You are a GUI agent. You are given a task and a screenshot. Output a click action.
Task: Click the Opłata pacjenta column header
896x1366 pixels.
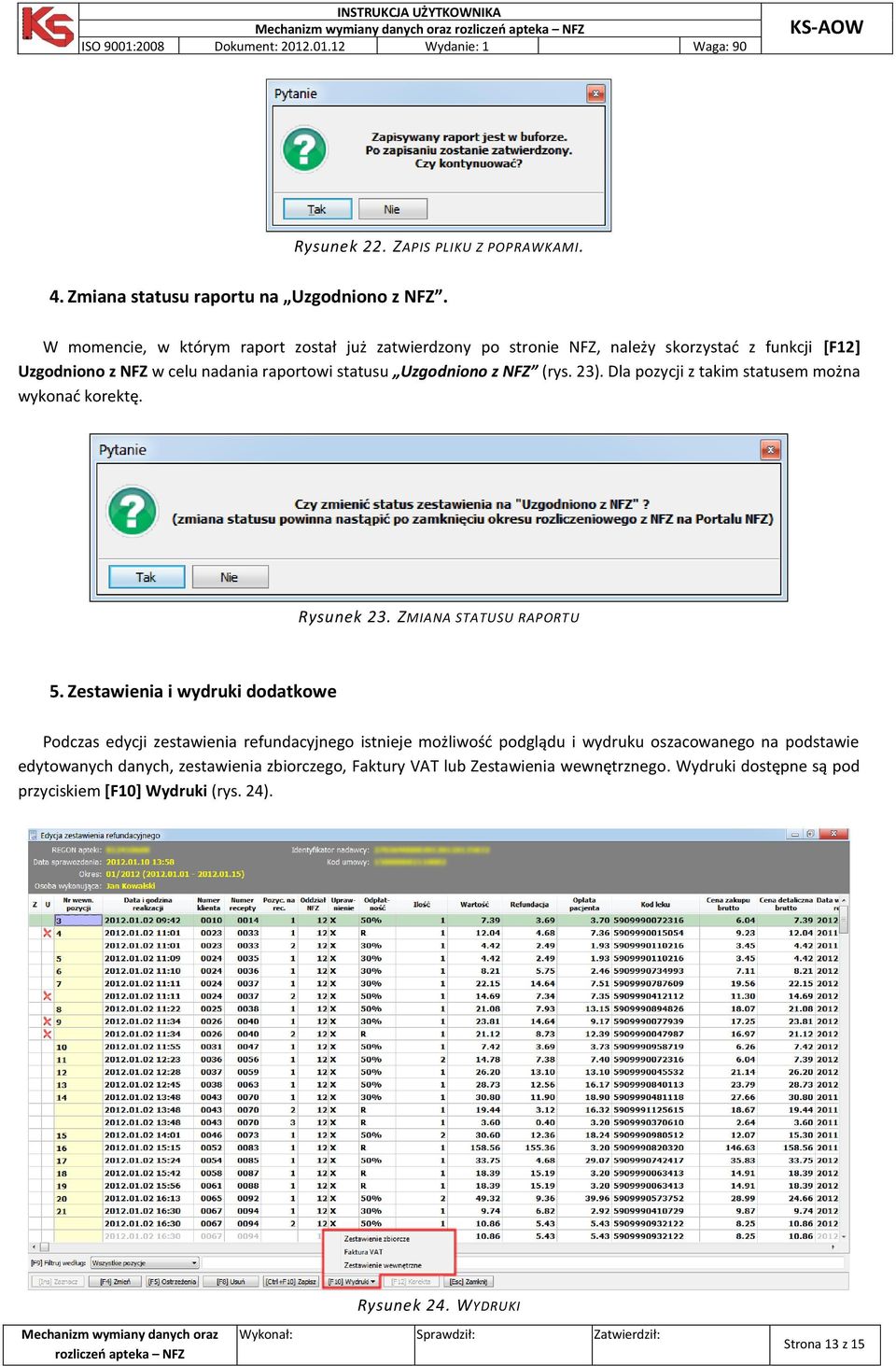[584, 904]
